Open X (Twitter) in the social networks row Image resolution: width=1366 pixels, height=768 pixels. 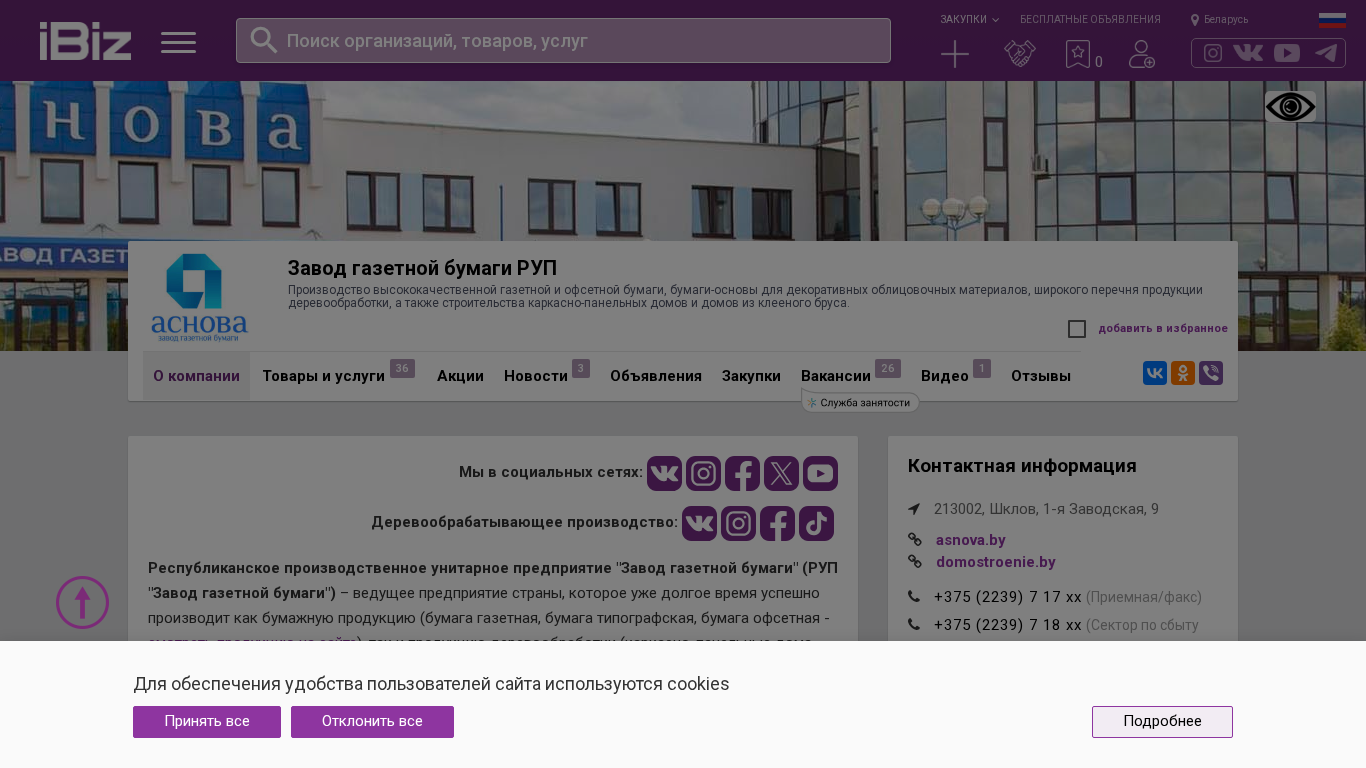pos(781,473)
